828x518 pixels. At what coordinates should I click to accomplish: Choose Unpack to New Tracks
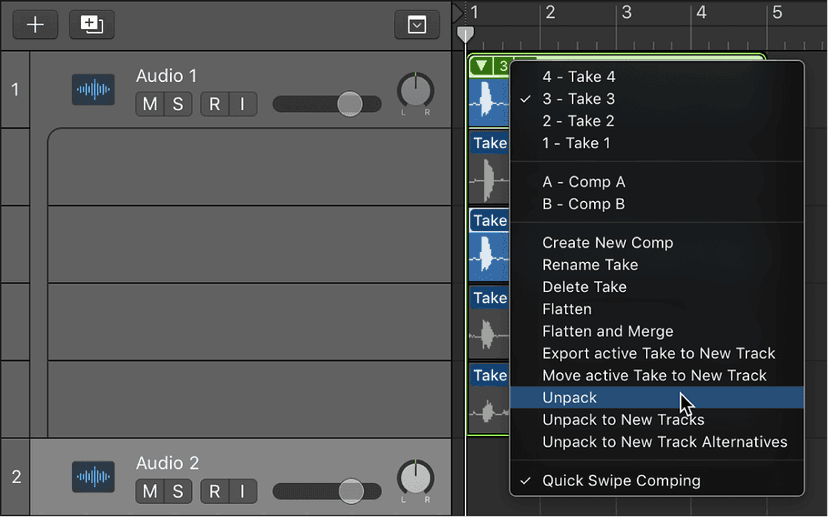tap(657, 420)
